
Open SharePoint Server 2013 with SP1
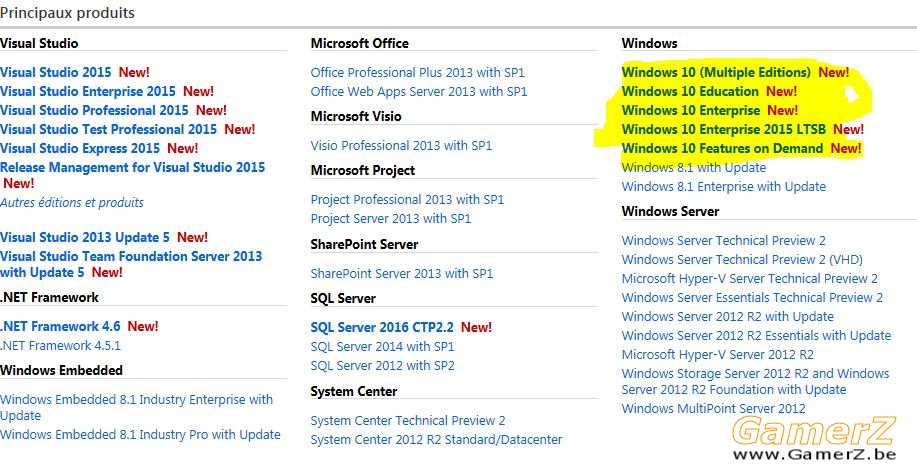click(x=402, y=273)
